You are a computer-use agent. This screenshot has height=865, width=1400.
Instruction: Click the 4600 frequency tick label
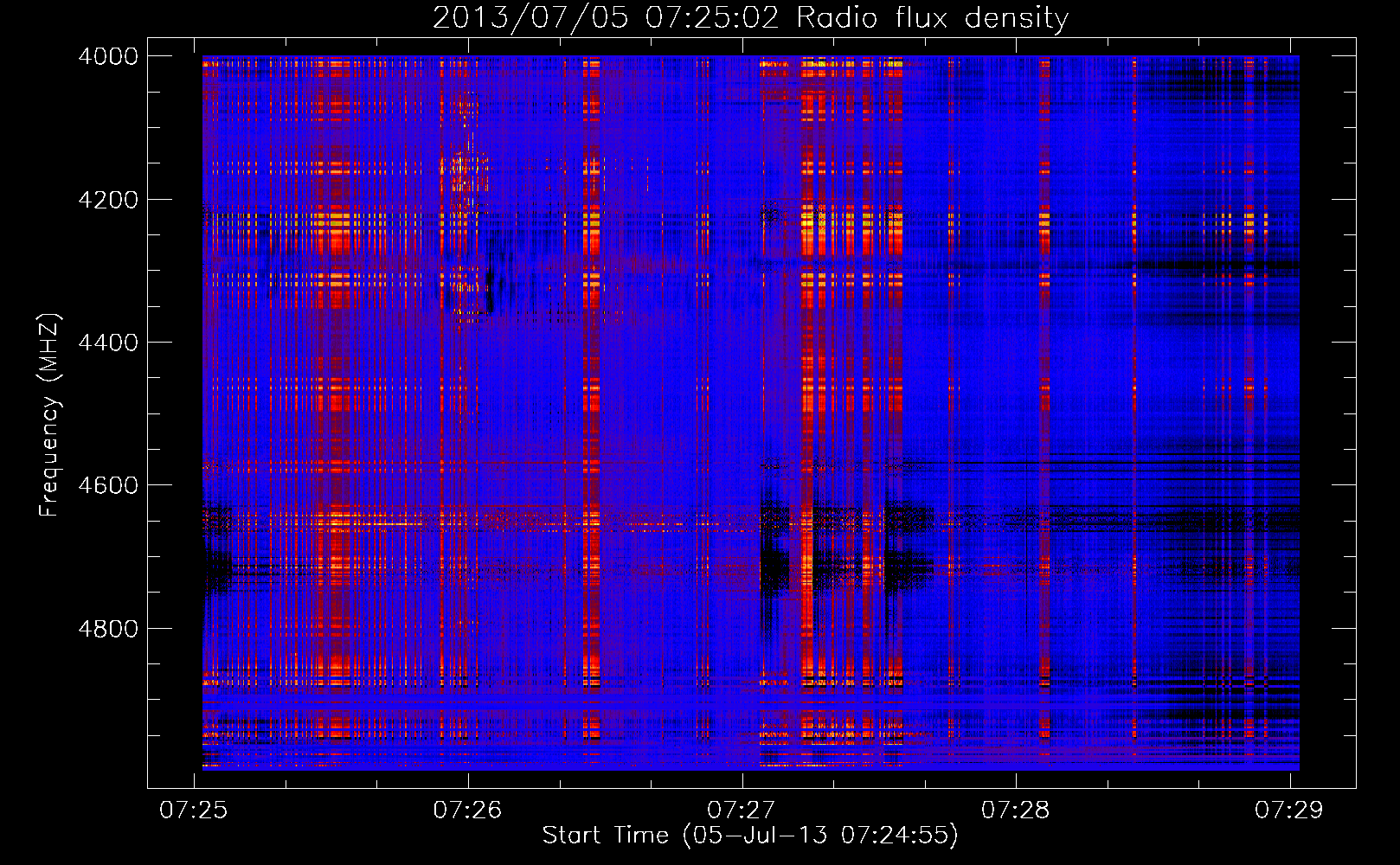coord(107,485)
